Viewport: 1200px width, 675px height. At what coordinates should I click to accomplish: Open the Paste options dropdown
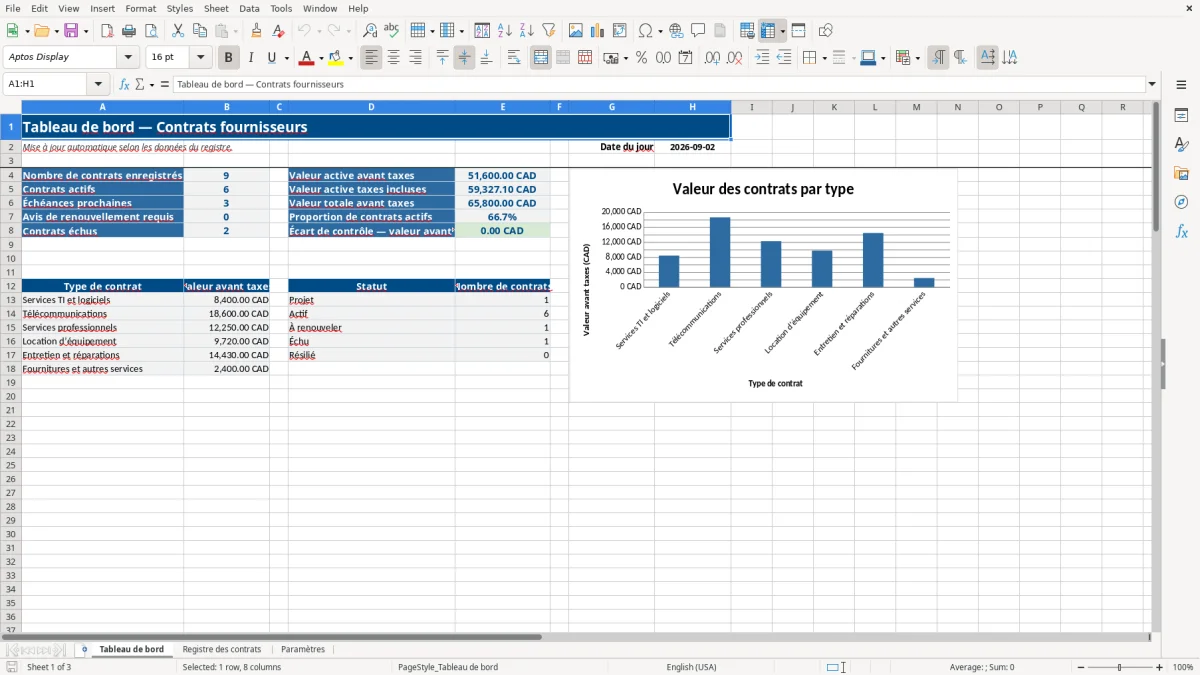pos(234,31)
